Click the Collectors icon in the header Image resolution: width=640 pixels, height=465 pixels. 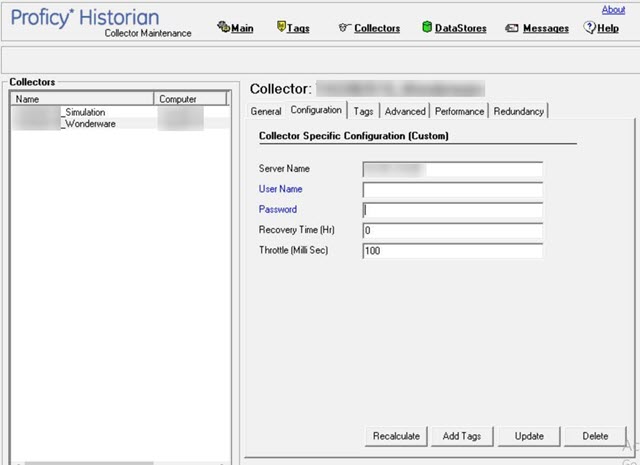pyautogui.click(x=344, y=27)
